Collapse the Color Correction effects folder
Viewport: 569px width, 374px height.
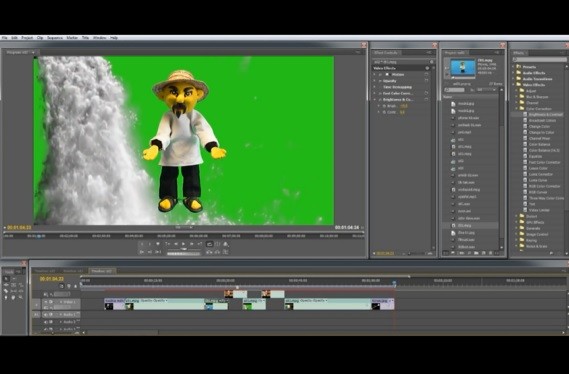point(517,108)
